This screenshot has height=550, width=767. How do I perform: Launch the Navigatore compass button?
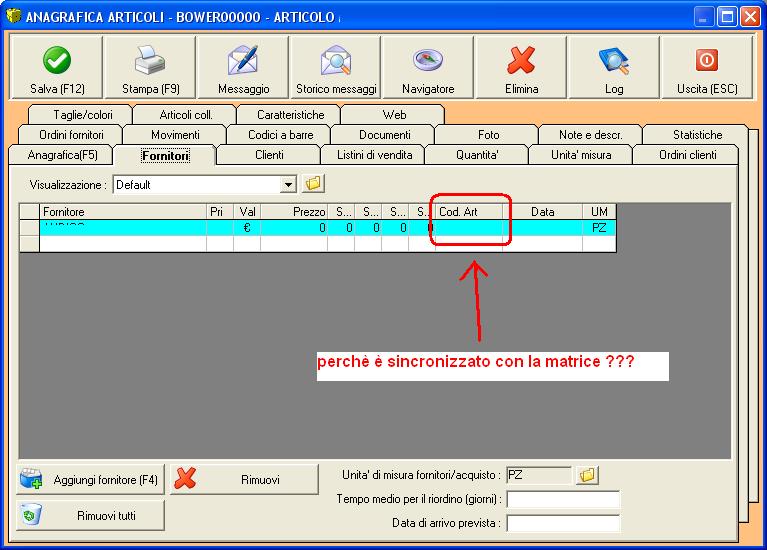tap(429, 67)
